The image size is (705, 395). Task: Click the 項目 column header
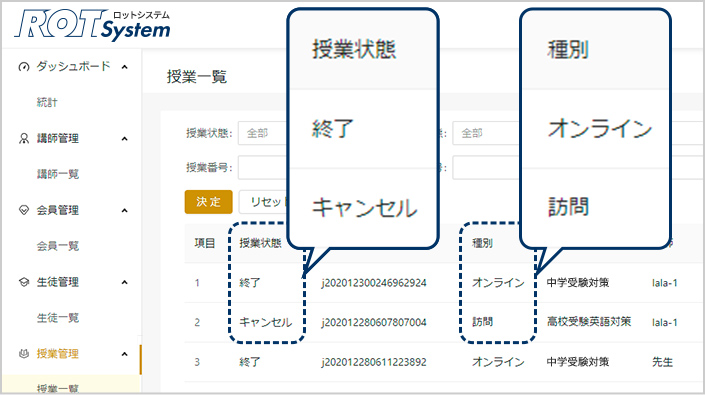(x=205, y=243)
